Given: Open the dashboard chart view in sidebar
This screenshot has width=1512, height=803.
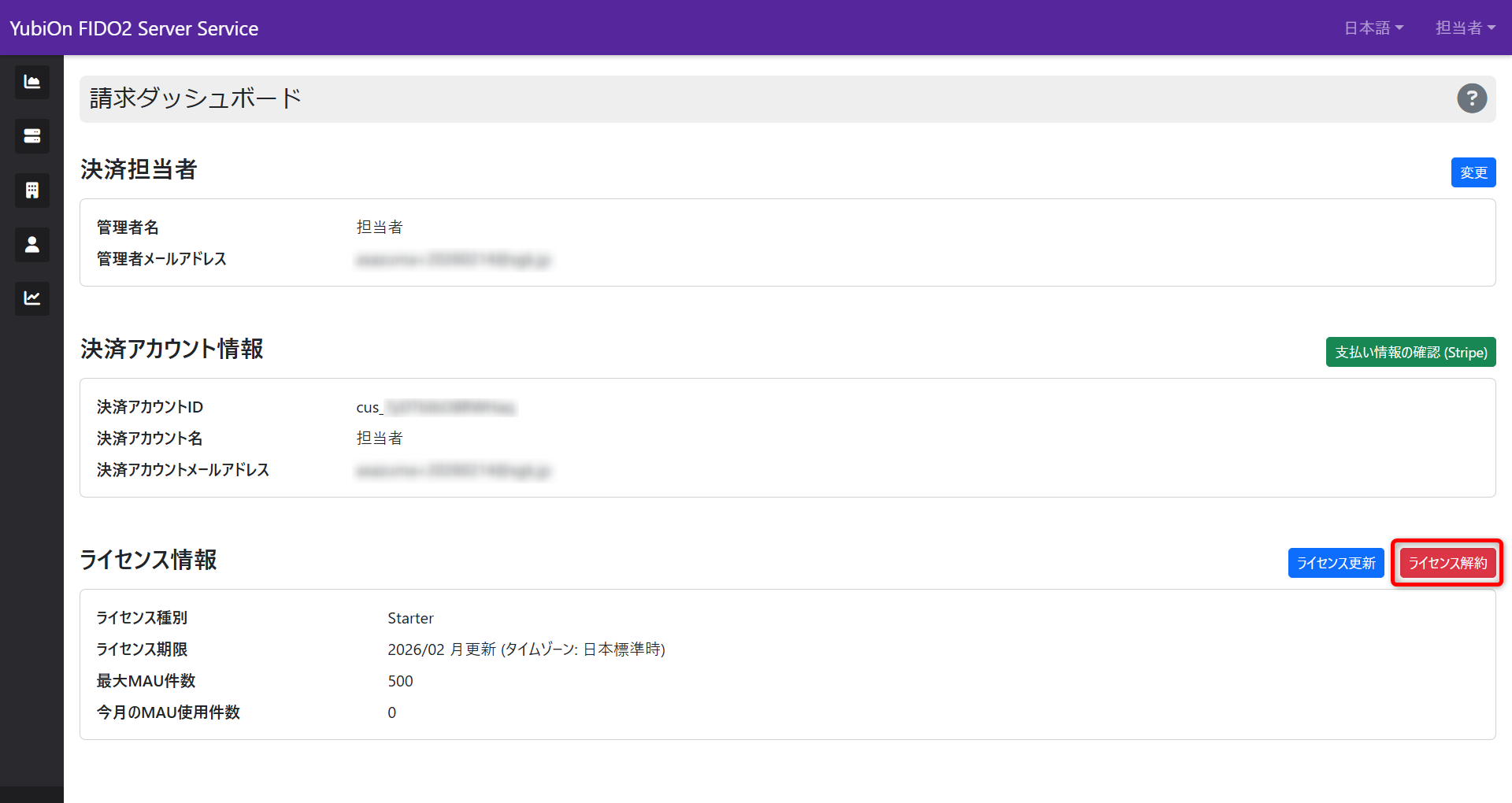Looking at the screenshot, I should tap(31, 82).
